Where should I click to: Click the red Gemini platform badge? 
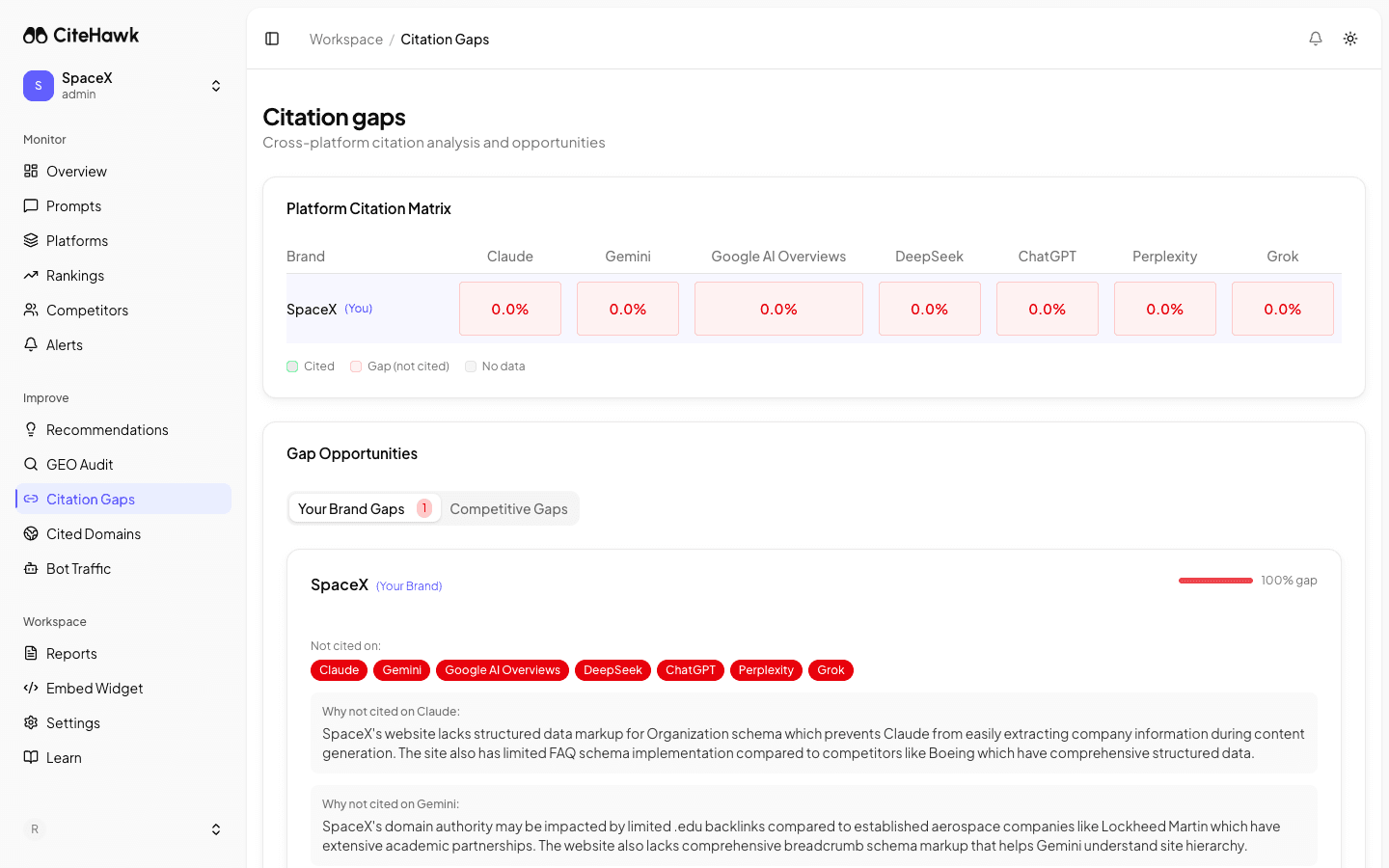tap(401, 670)
